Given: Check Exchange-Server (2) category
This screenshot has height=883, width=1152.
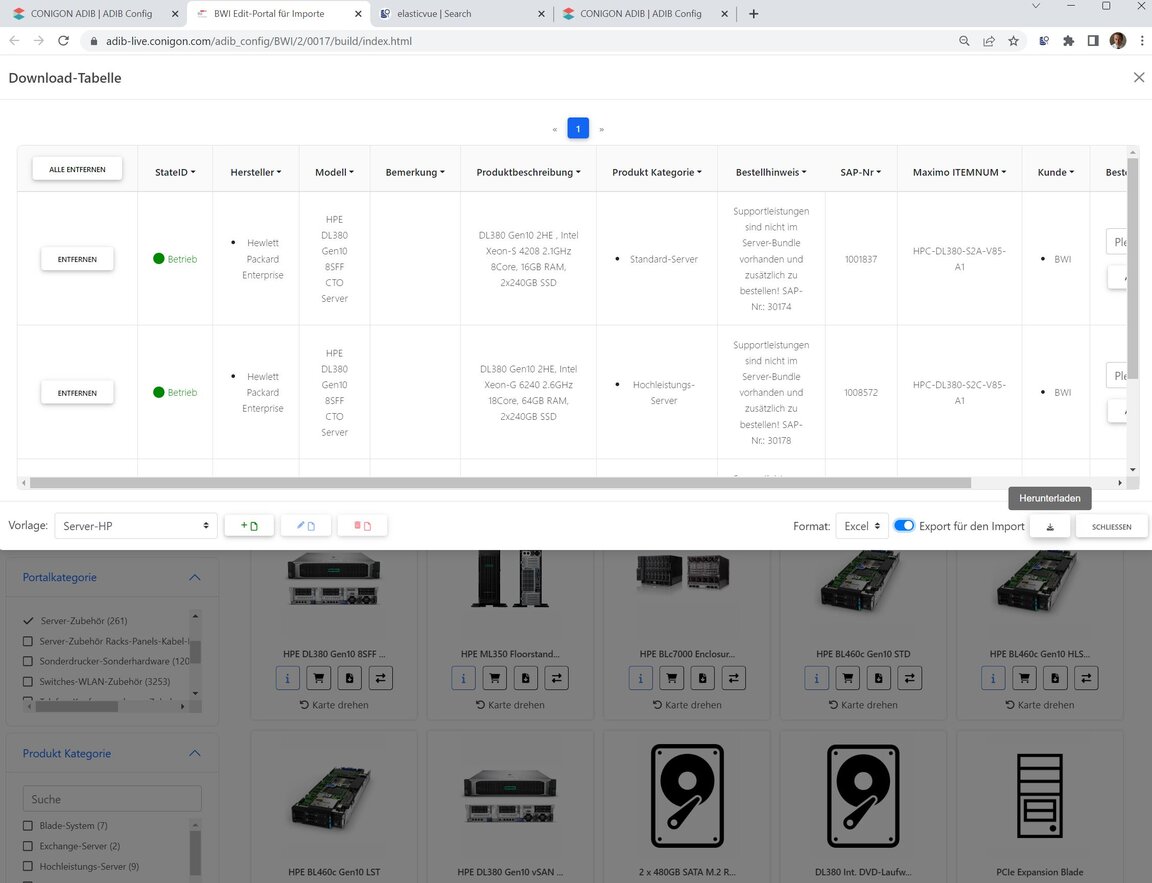Looking at the screenshot, I should [x=28, y=846].
